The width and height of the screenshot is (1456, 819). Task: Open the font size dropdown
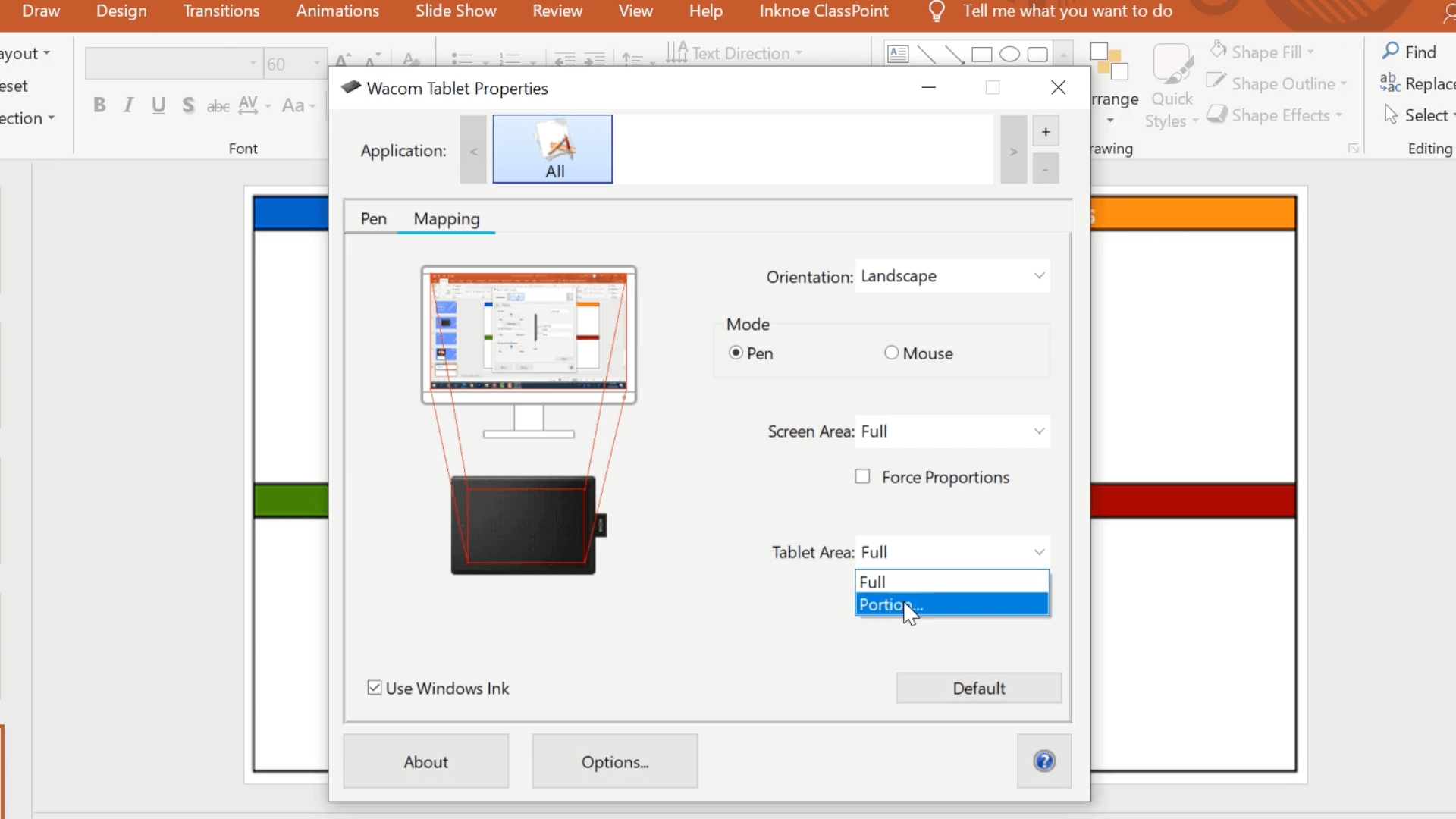318,64
